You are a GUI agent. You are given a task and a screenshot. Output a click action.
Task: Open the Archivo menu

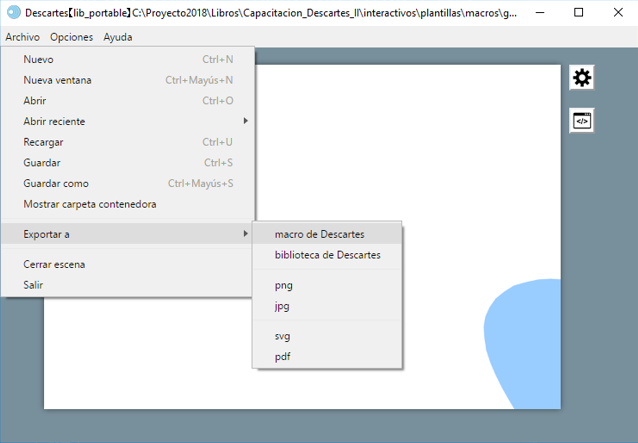click(x=22, y=37)
